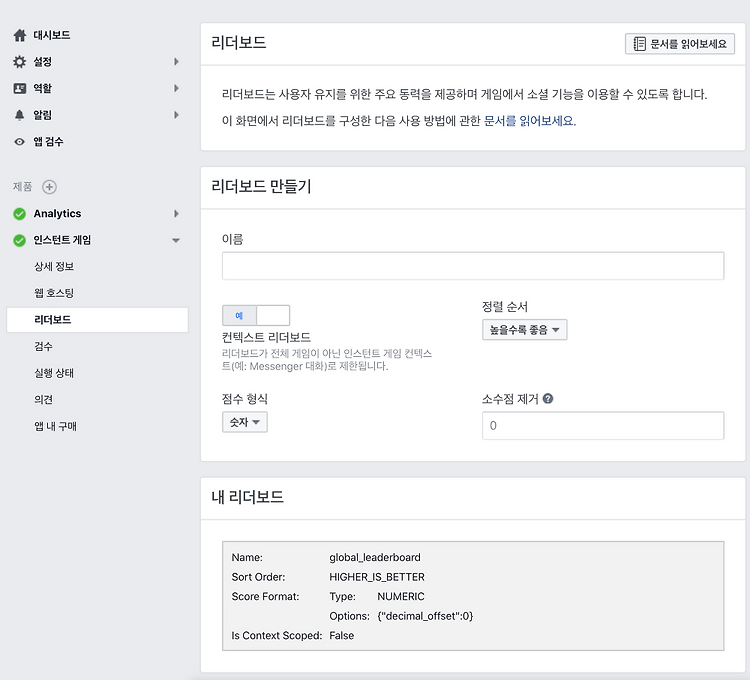Click the 리더보드 만들기 heading
This screenshot has width=750, height=680.
261,186
